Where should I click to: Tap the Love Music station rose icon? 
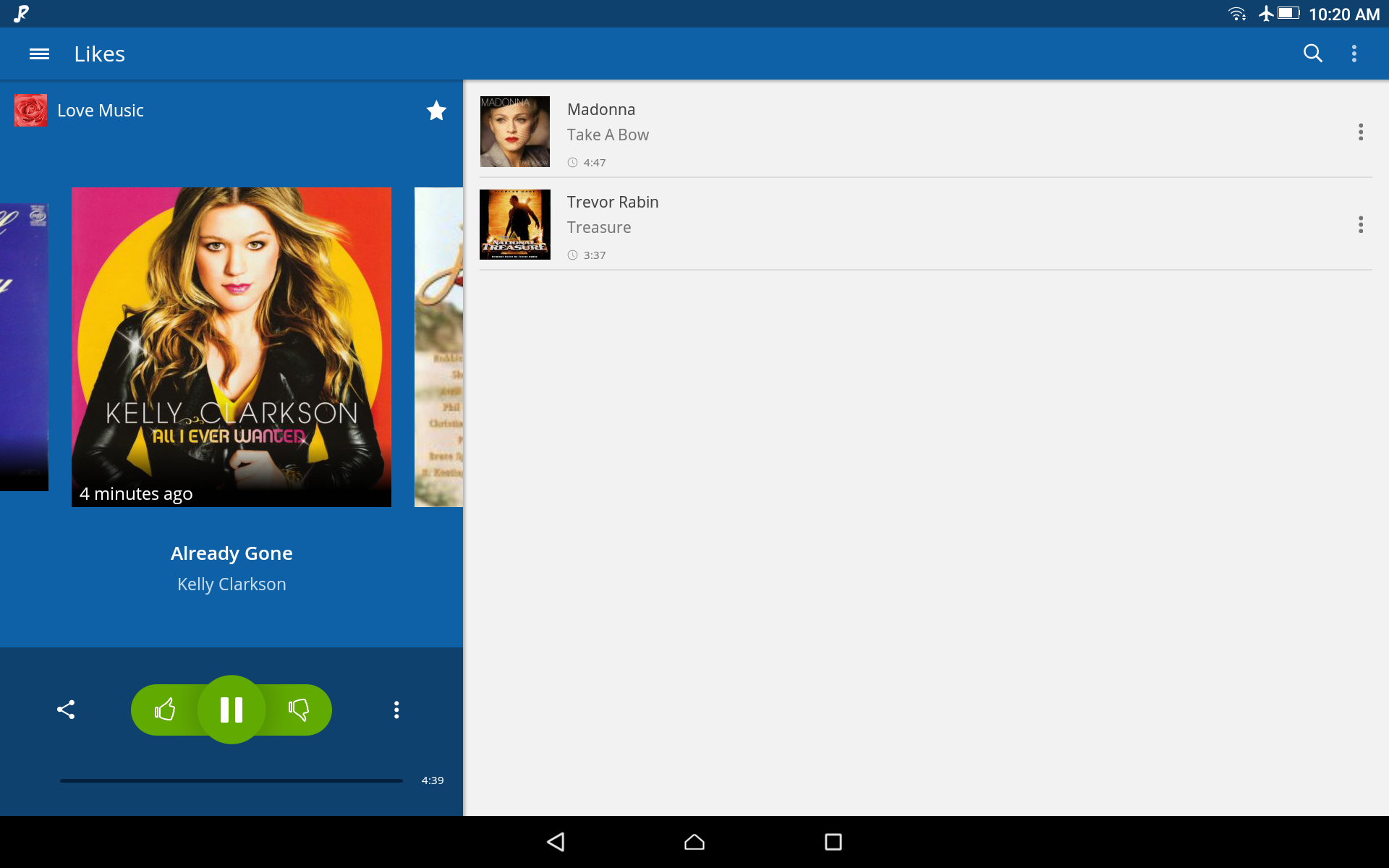tap(30, 111)
